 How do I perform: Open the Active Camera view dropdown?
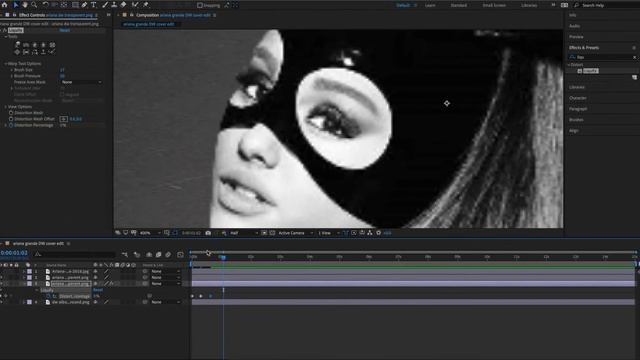[296, 233]
